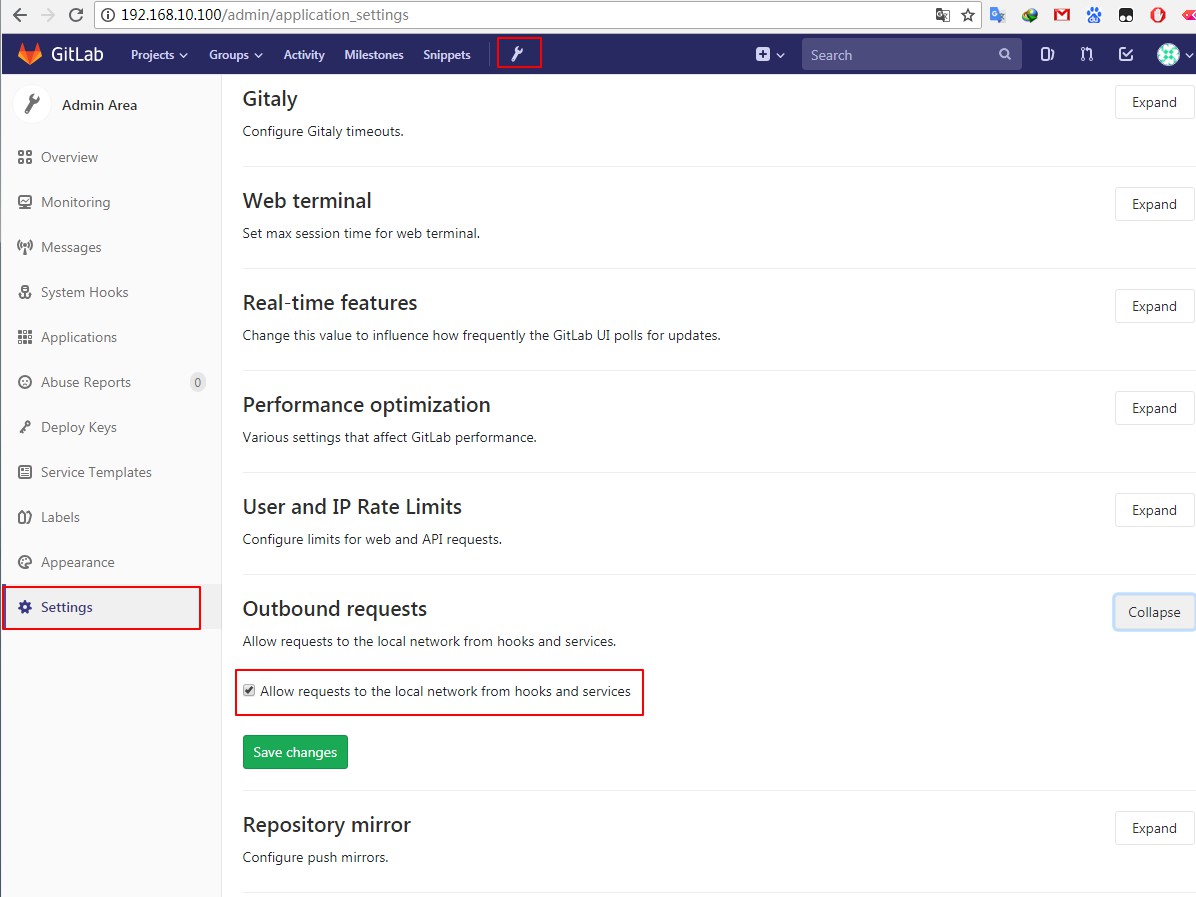1196x897 pixels.
Task: Open the Projects dropdown menu
Action: pos(159,55)
